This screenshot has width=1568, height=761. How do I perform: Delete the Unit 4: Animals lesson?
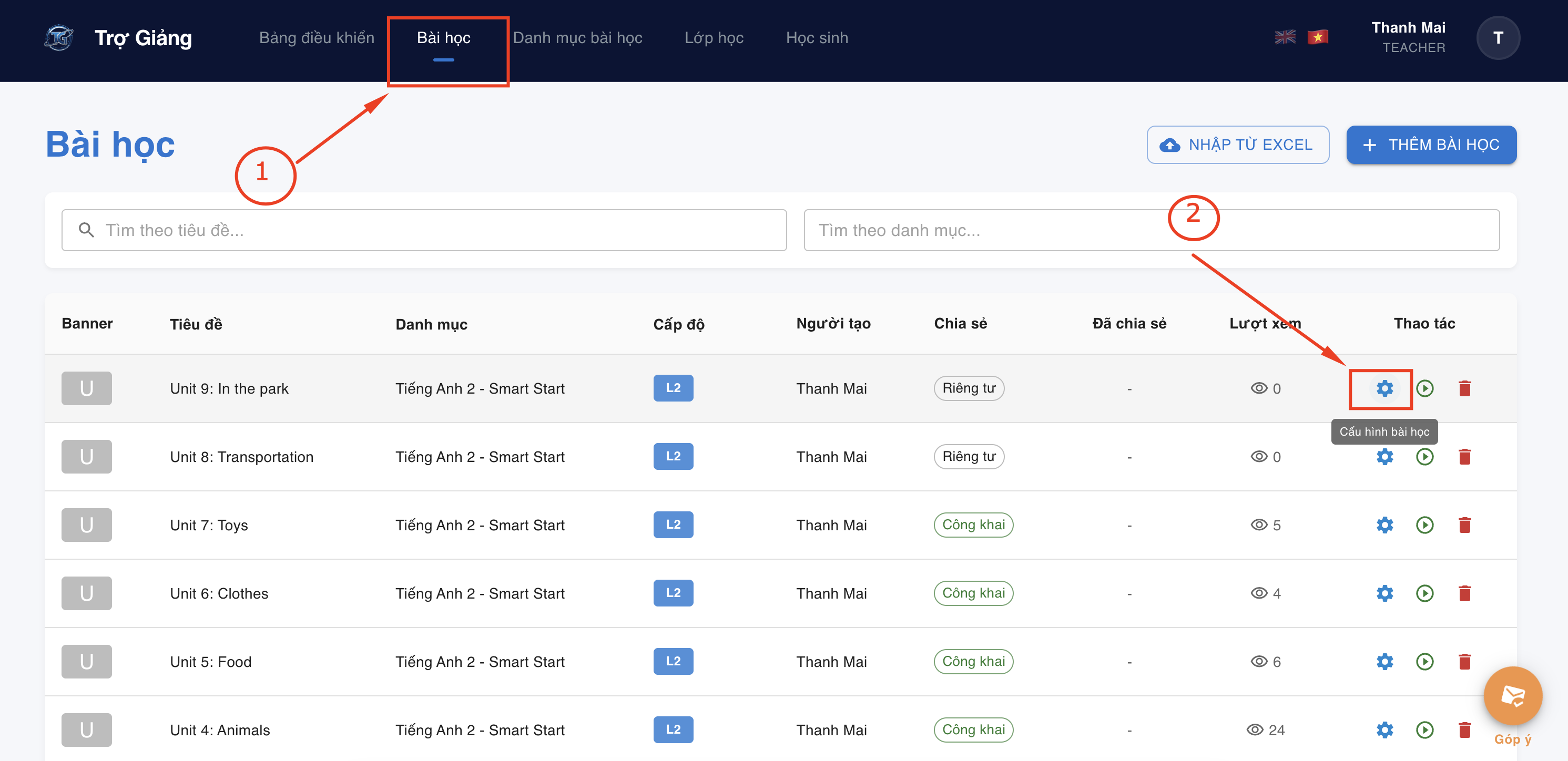pos(1464,730)
